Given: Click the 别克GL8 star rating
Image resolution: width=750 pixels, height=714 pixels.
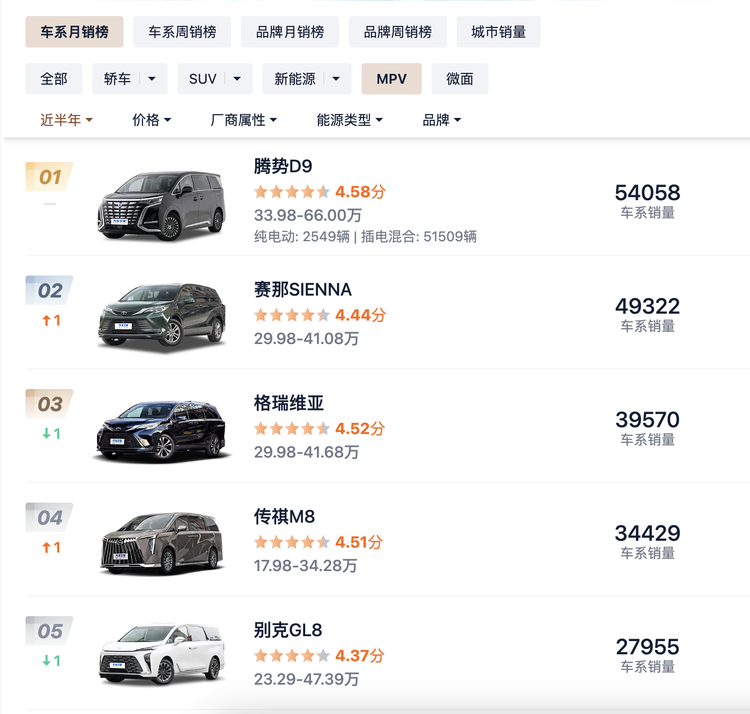Looking at the screenshot, I should point(292,656).
